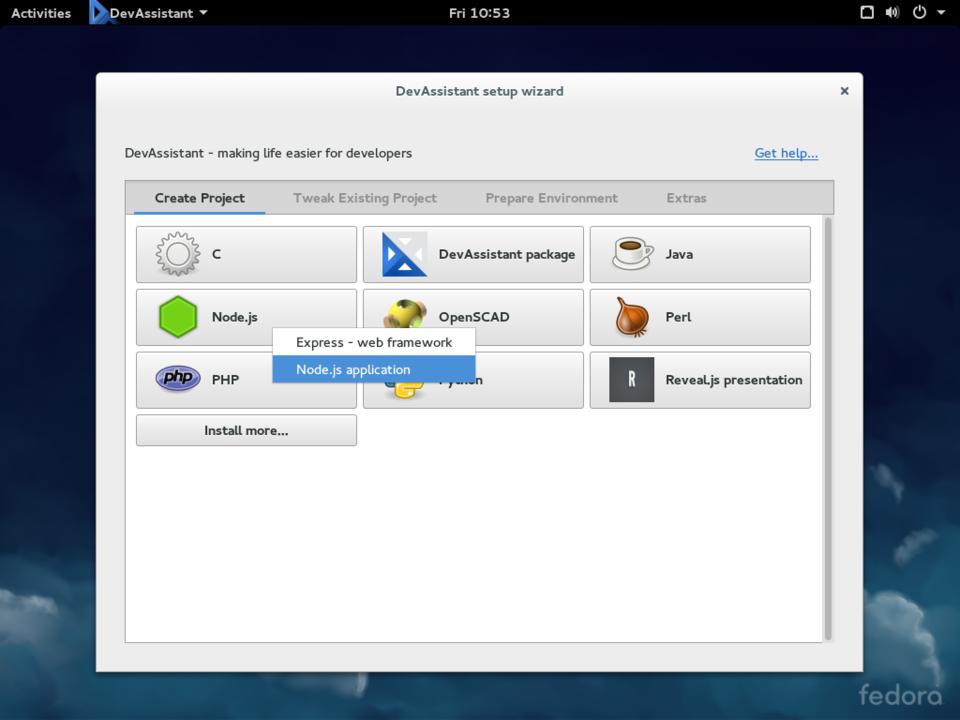Open the Prepare Environment tab
Screen dimensions: 960x720
(x=551, y=198)
